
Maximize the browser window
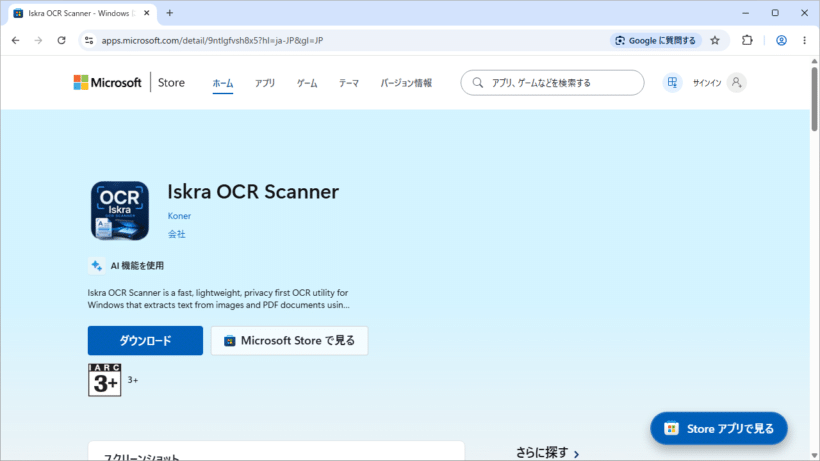(775, 13)
